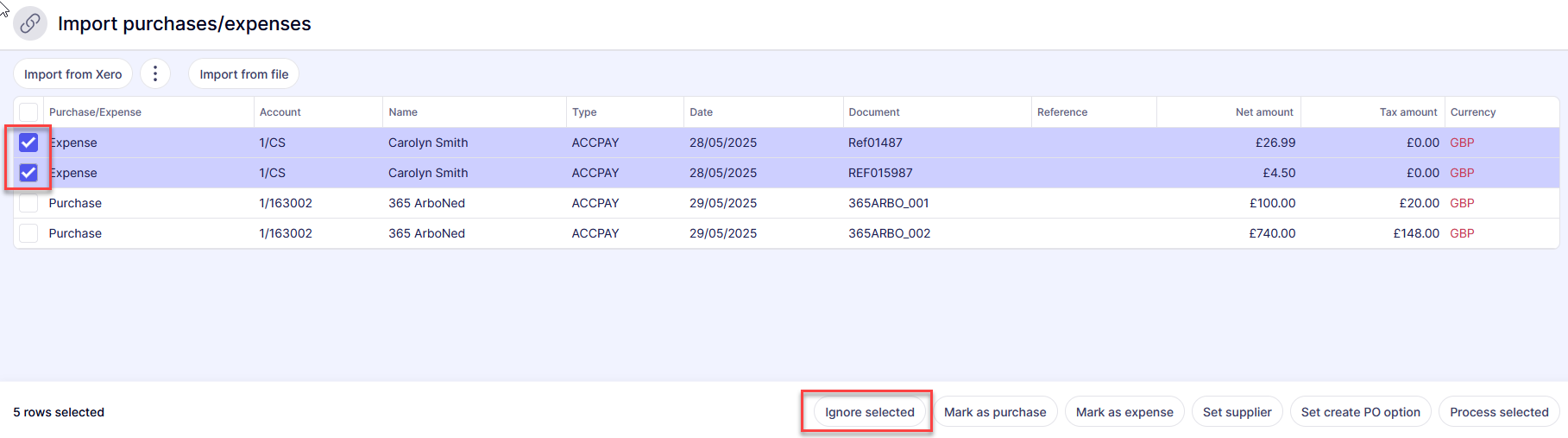Check the 365ARBO_002 purchase row checkbox
Viewport: 1568px width, 438px height.
tap(28, 233)
